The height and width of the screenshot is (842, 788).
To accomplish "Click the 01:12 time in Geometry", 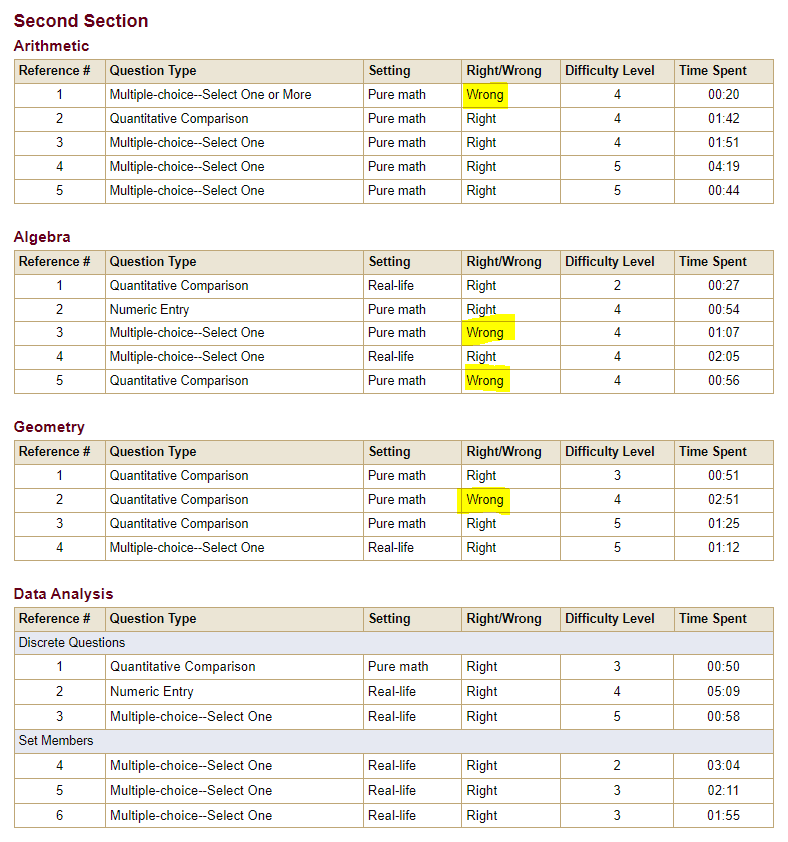I will (724, 548).
